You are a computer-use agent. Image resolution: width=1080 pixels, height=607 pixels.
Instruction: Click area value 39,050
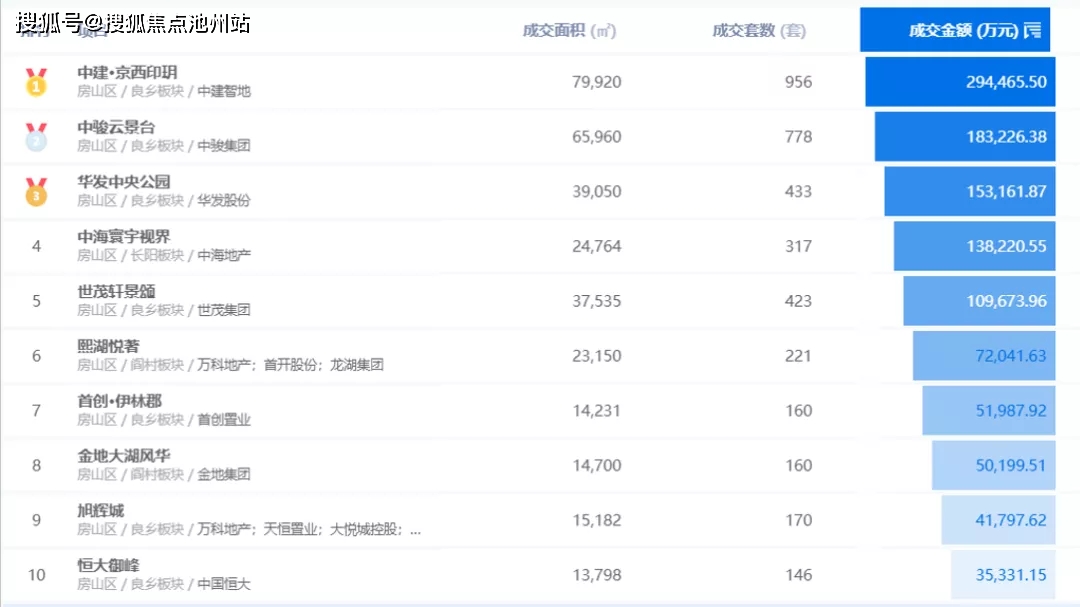click(596, 192)
